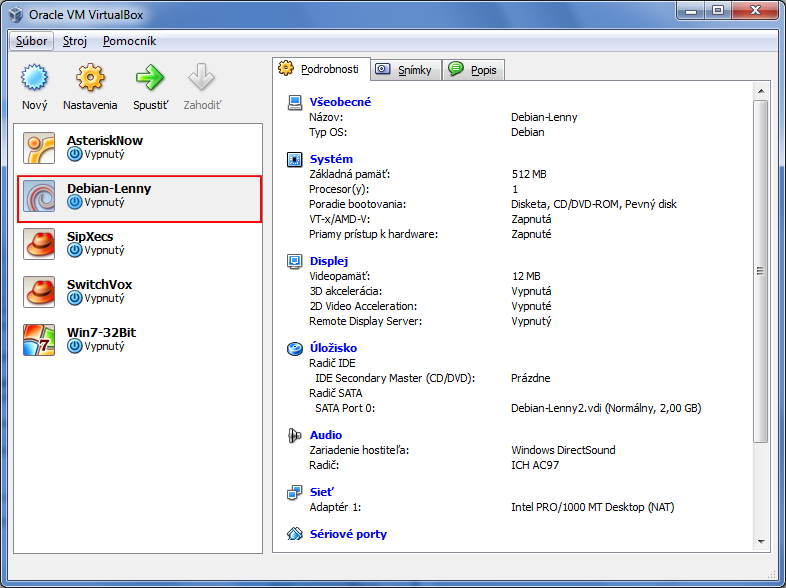Click the Všeobecné section computer icon
This screenshot has width=786, height=588.
pyautogui.click(x=295, y=102)
